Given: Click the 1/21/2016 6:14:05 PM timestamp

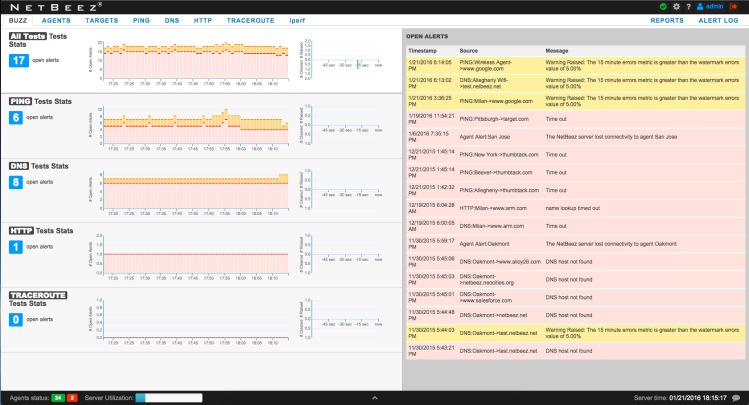Looking at the screenshot, I should [x=430, y=65].
